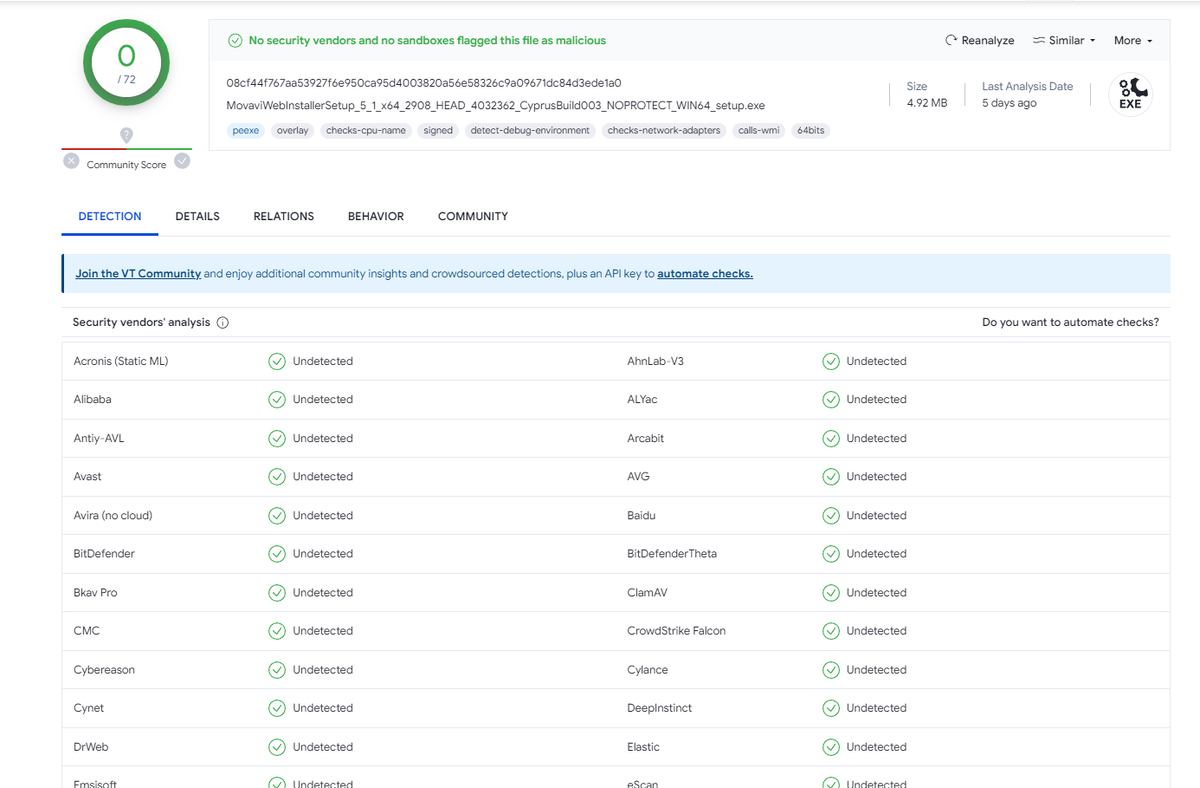
Task: Click the checkmark icon in the no-vendors-flagged banner
Action: [x=235, y=40]
